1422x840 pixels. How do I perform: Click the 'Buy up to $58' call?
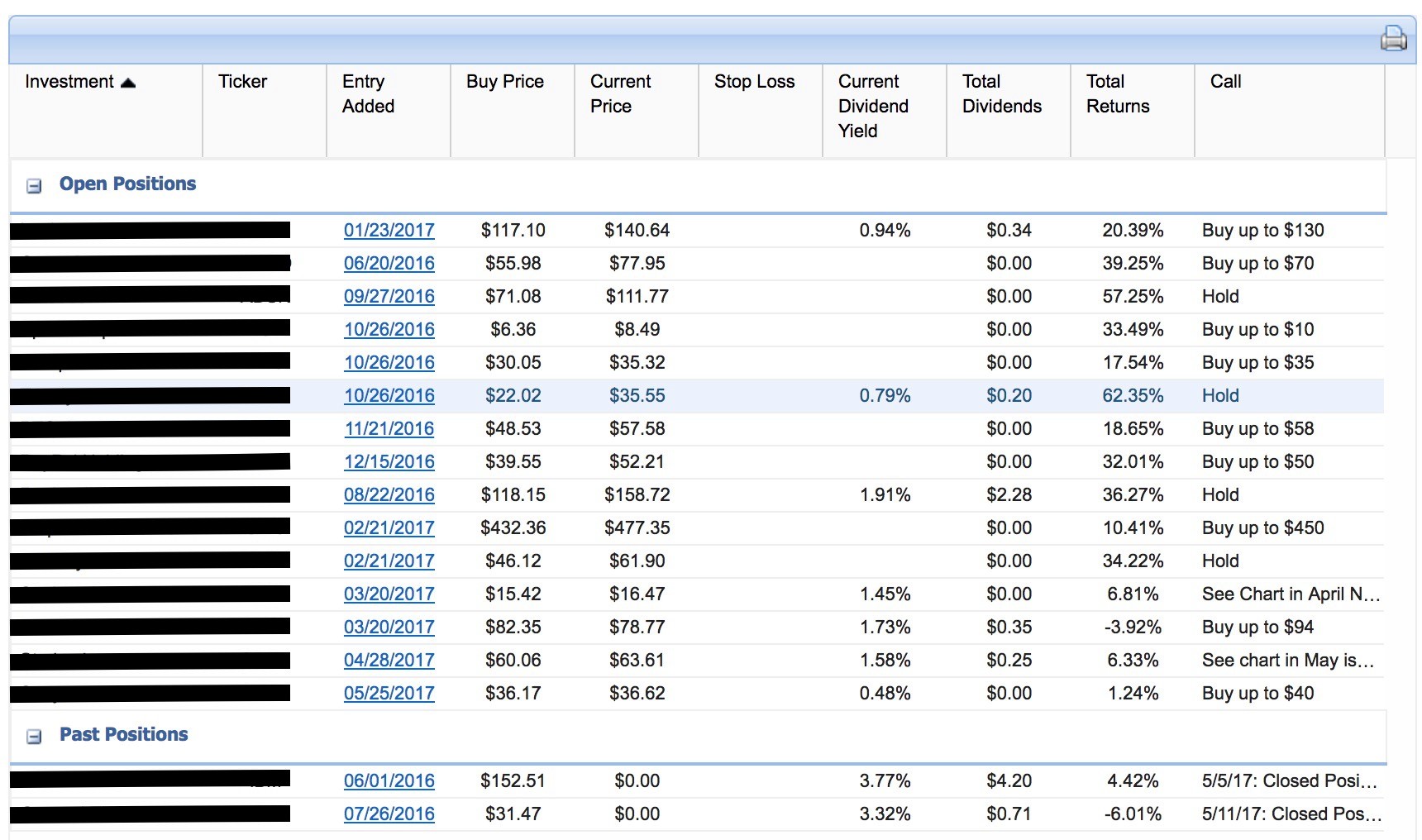[x=1258, y=429]
